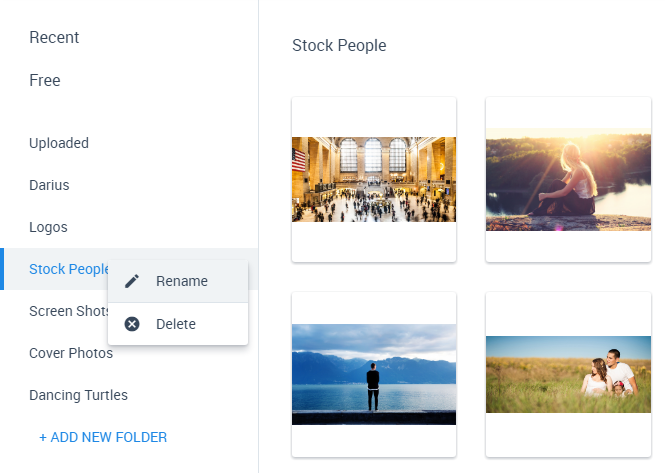Select the Uploaded folder
The image size is (665, 473).
[x=59, y=143]
